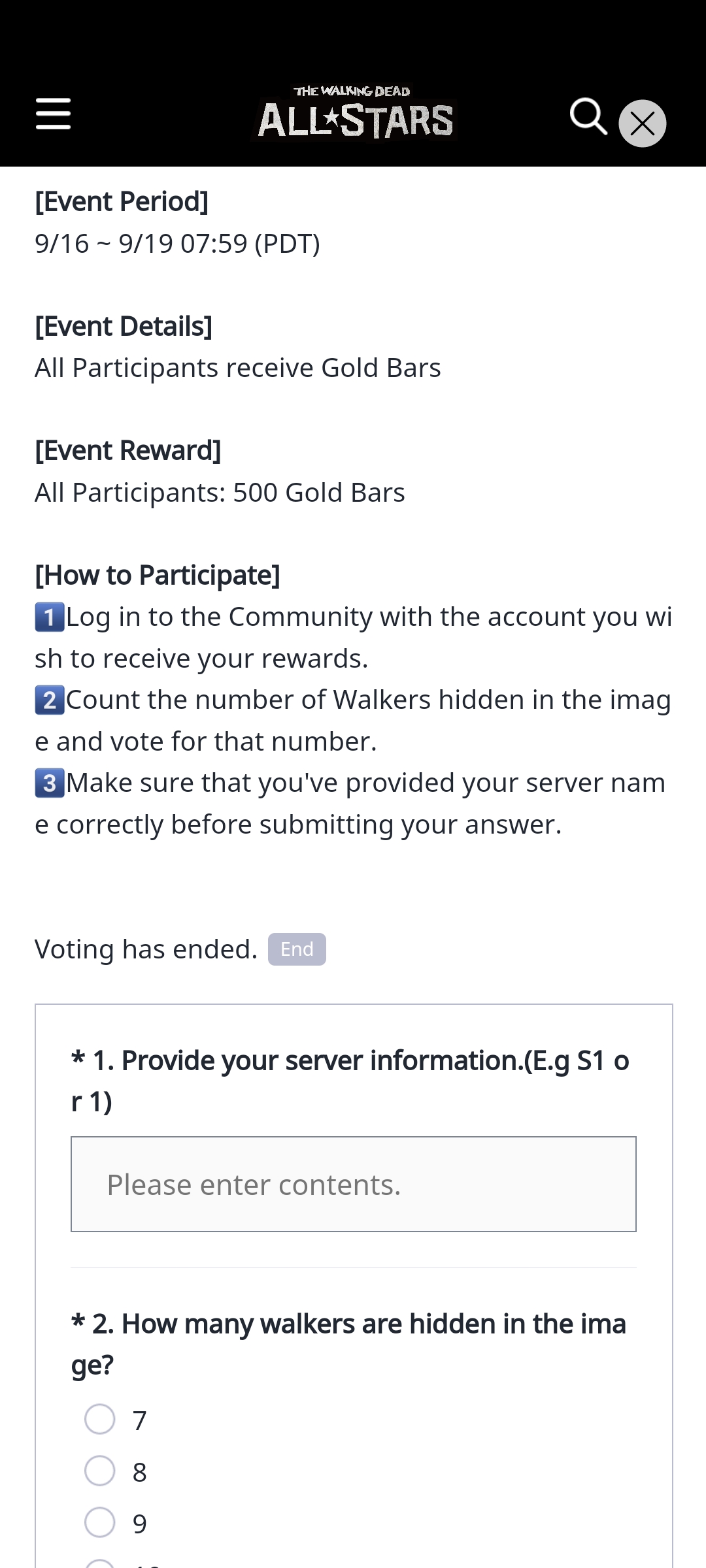
Task: Open search with the magnifier icon
Action: click(x=588, y=117)
